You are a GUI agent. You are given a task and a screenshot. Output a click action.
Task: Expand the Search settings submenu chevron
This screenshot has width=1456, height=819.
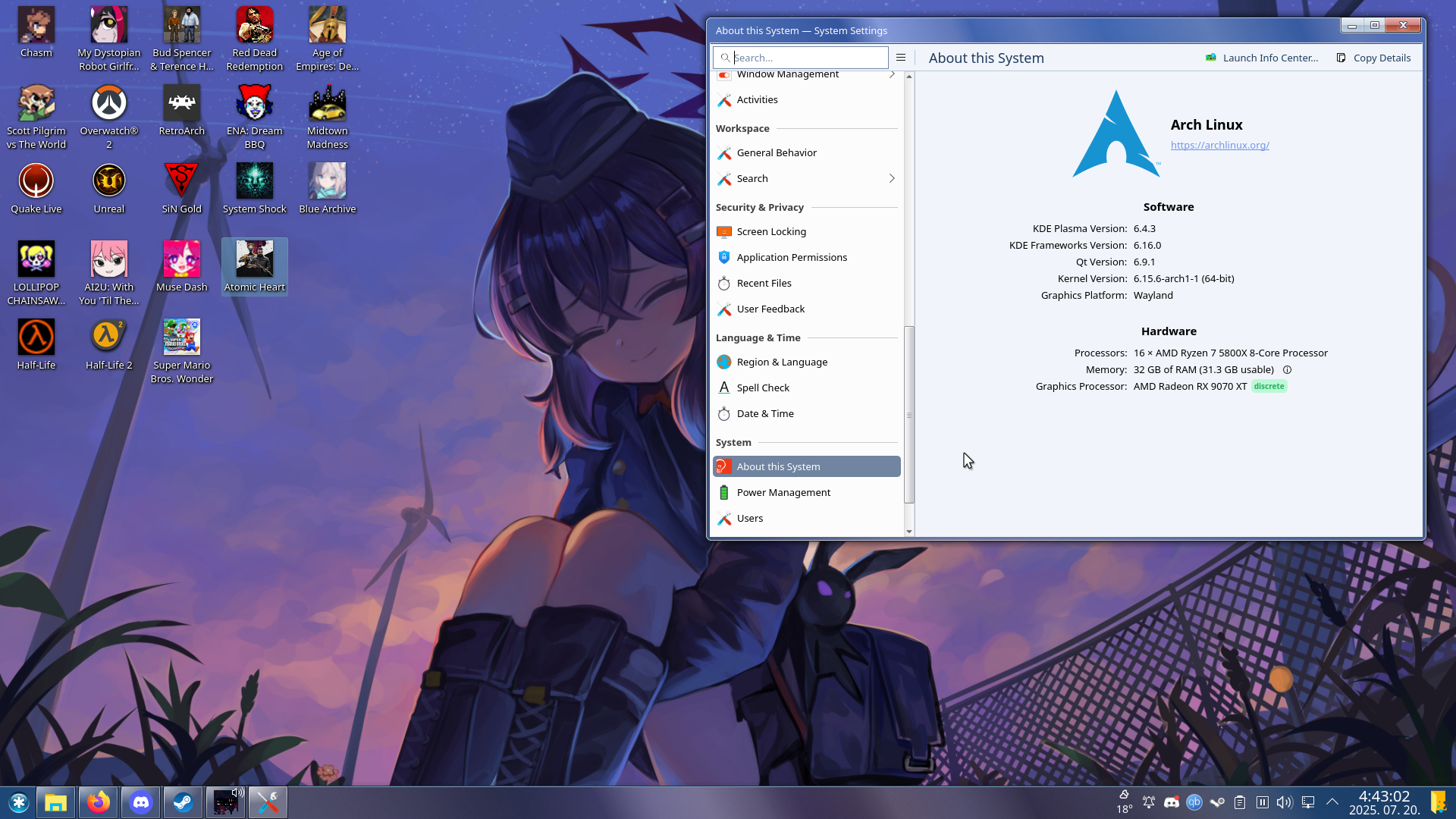(x=892, y=178)
